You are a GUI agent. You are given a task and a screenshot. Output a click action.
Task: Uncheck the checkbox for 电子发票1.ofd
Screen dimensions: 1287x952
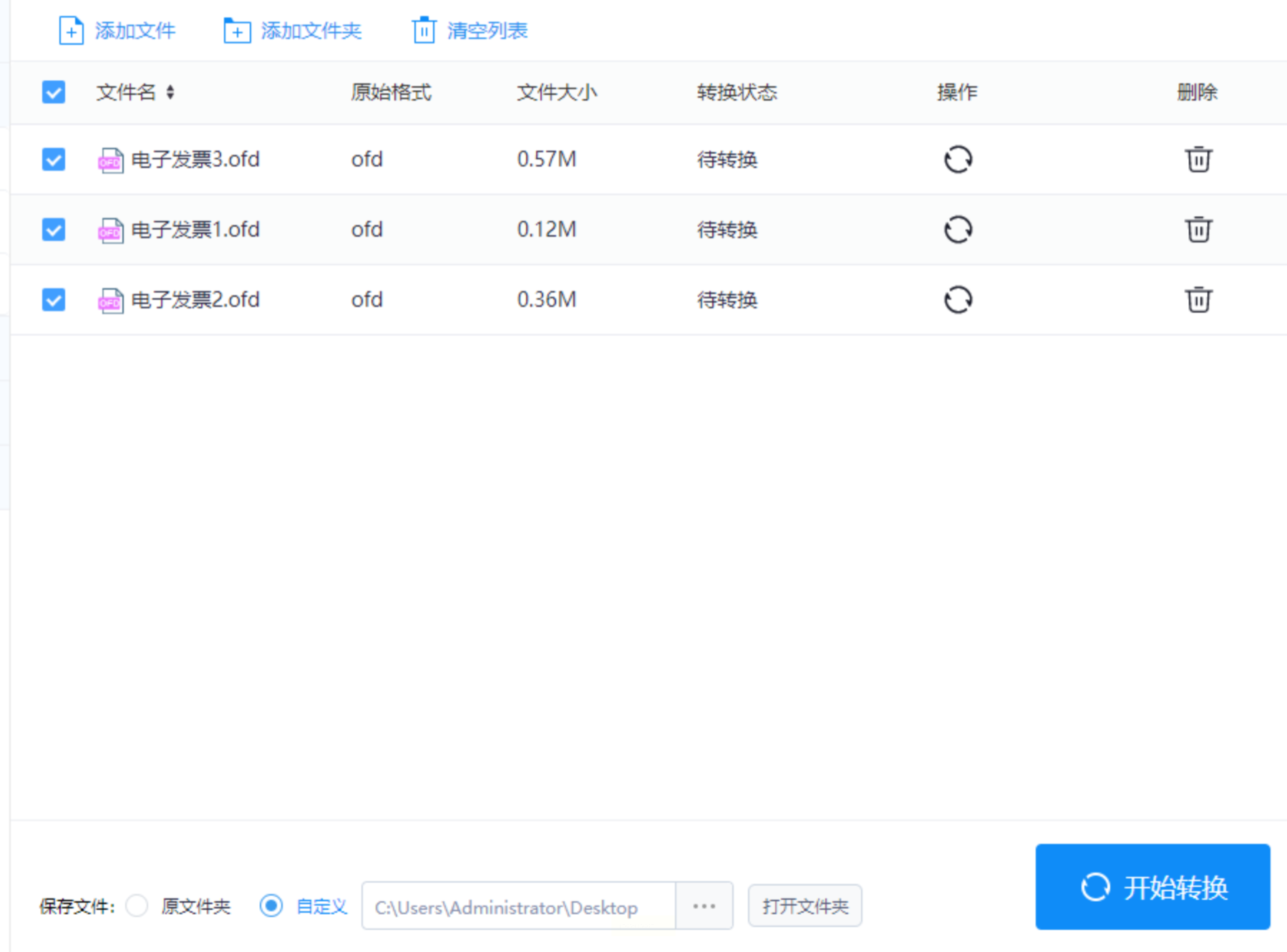click(54, 230)
